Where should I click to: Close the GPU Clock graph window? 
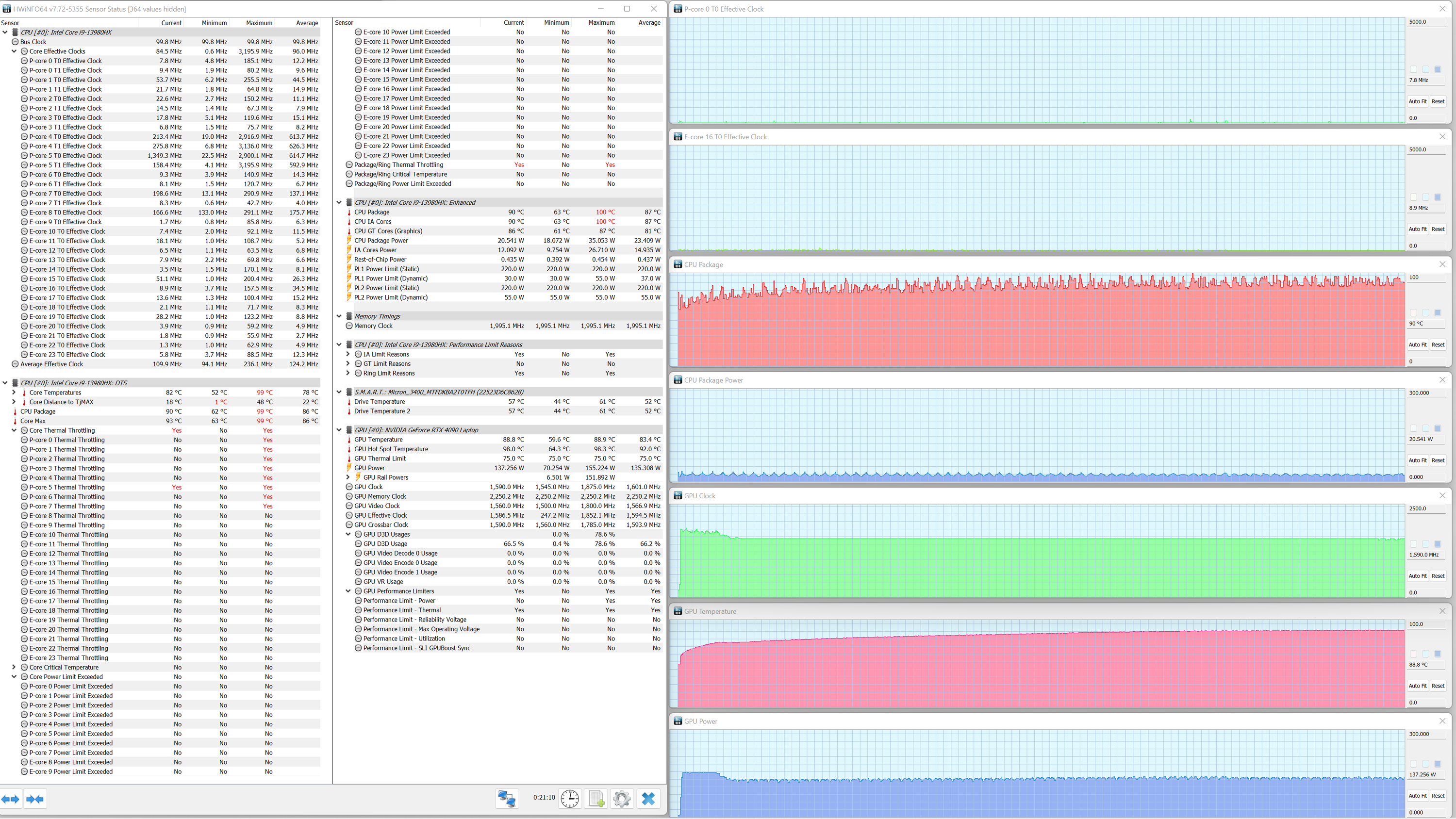point(1442,496)
